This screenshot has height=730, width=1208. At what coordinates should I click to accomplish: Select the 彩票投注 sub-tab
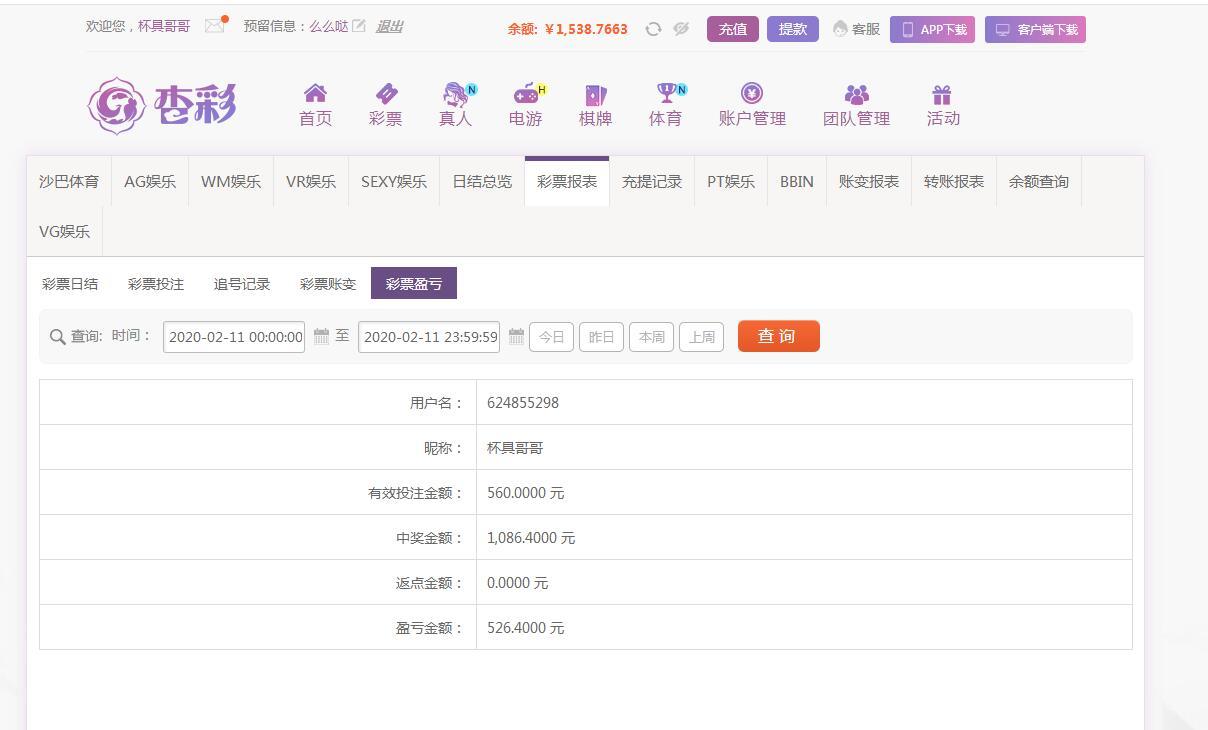point(156,284)
